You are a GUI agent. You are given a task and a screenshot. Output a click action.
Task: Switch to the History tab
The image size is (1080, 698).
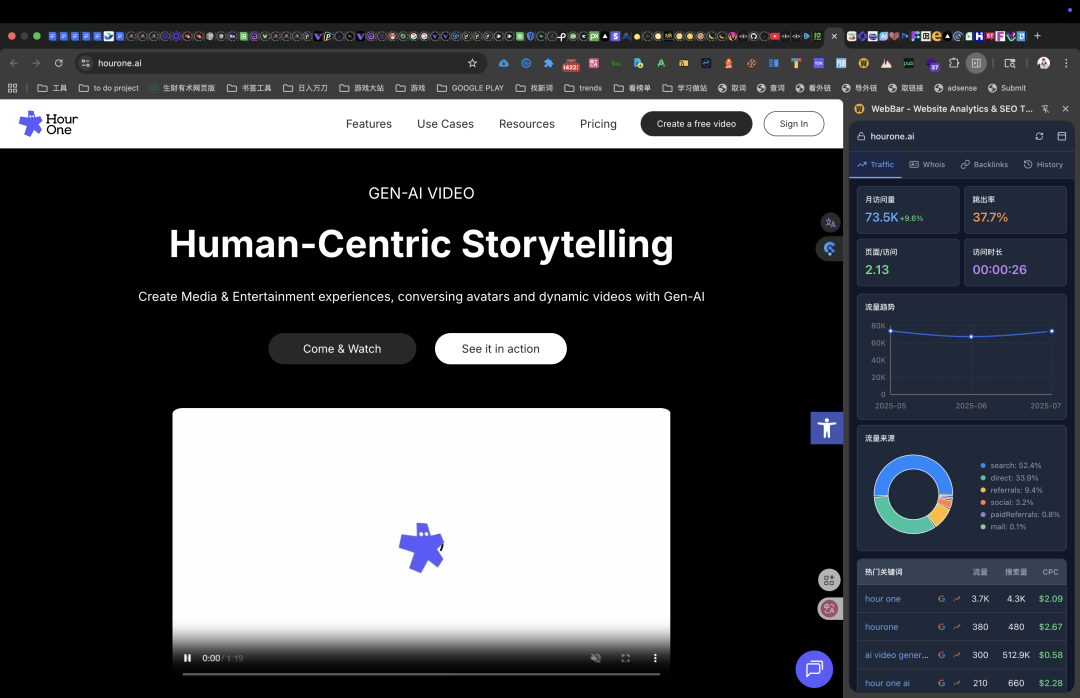tap(1043, 165)
